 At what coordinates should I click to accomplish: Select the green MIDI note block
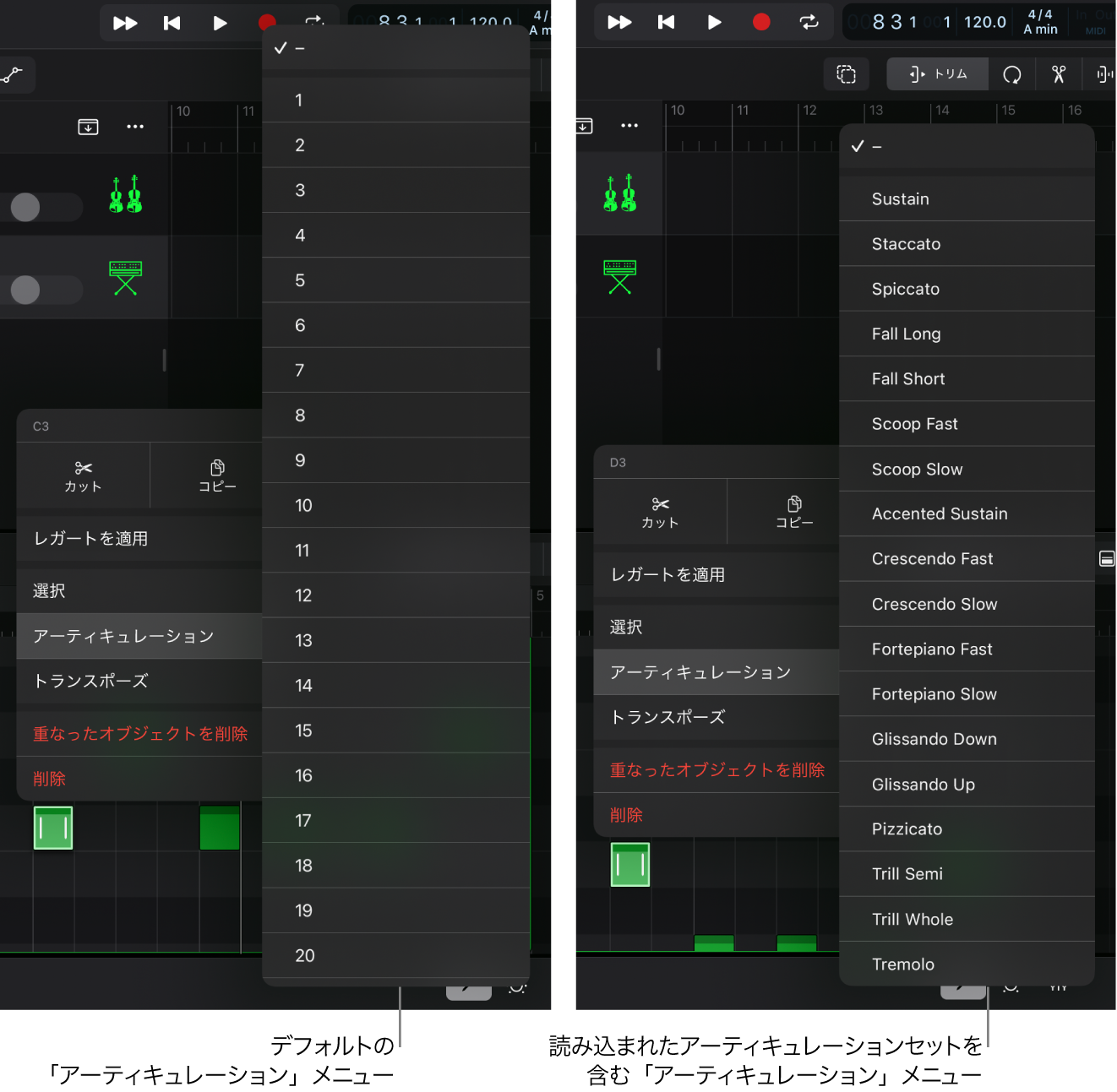click(x=53, y=829)
